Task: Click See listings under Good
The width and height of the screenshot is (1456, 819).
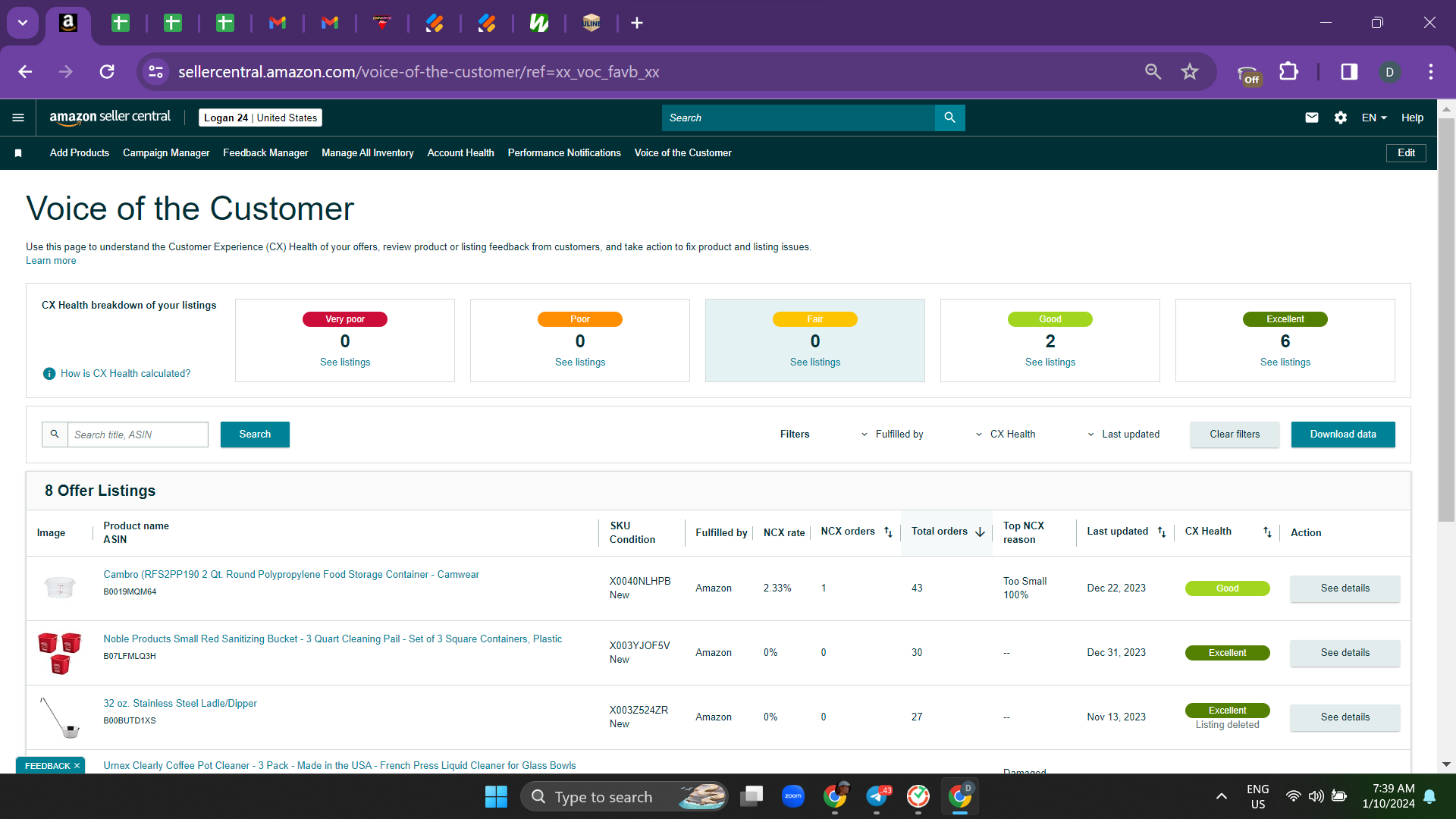Action: pos(1050,362)
